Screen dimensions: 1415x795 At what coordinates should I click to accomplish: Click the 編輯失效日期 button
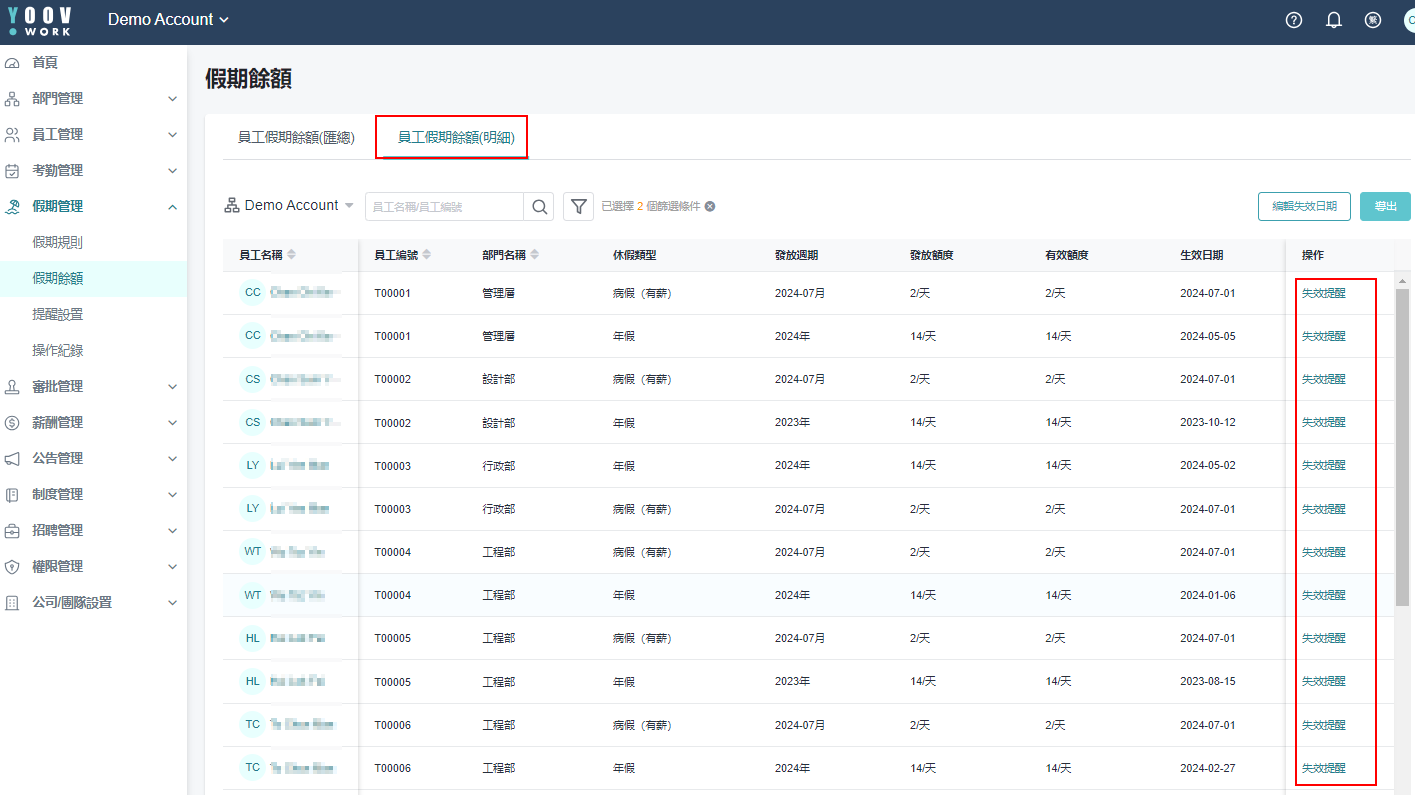click(1304, 206)
